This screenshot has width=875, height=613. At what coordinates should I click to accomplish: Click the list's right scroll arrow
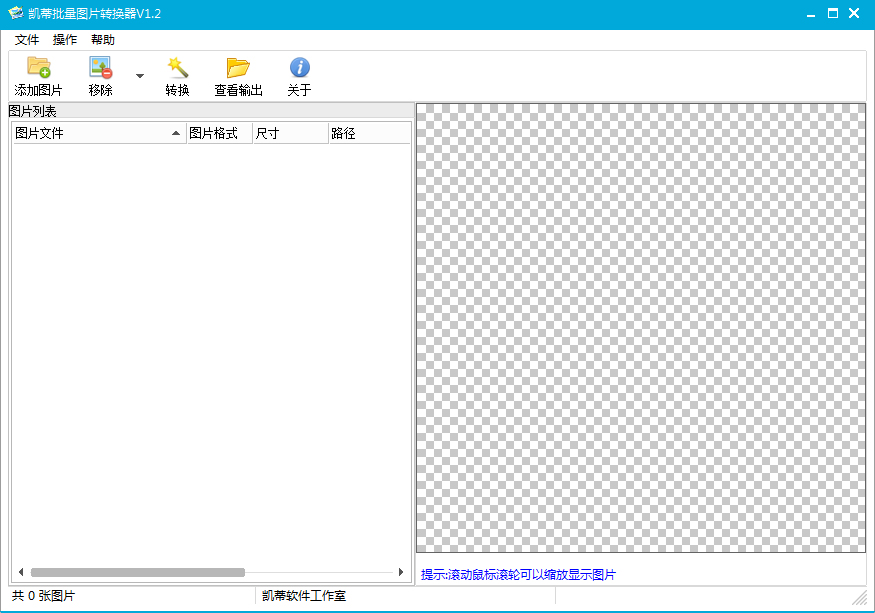tap(401, 572)
